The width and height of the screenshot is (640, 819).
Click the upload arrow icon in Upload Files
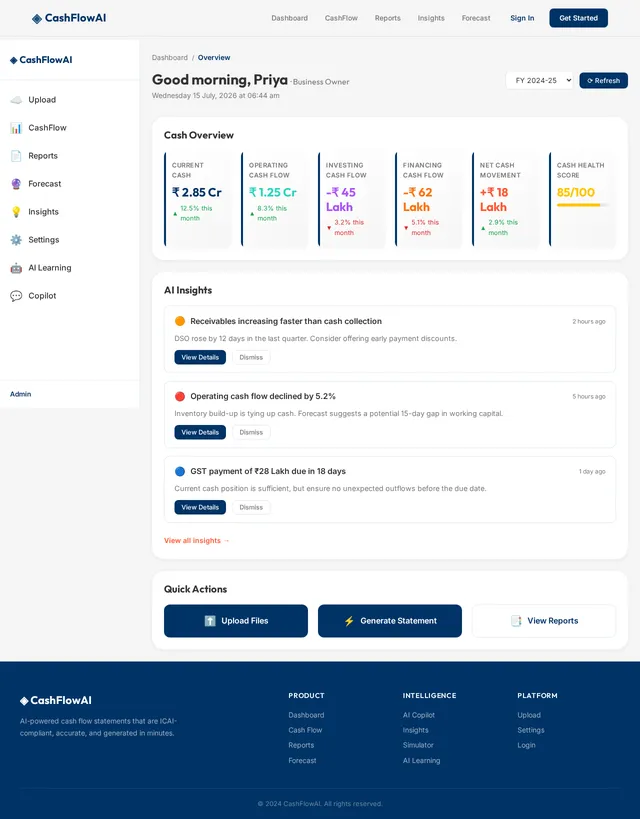point(210,621)
